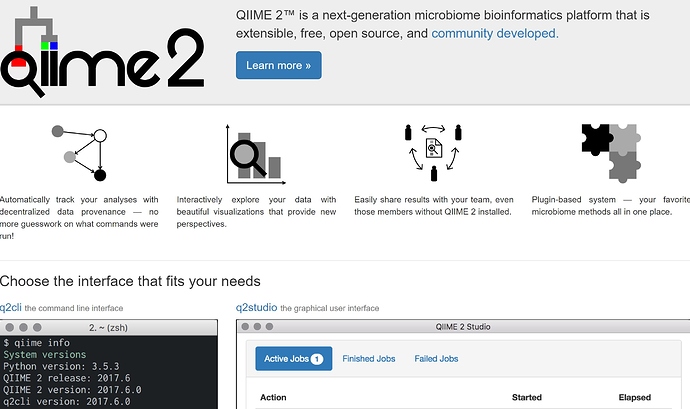
Task: Open the q2studio link
Action: pyautogui.click(x=257, y=307)
